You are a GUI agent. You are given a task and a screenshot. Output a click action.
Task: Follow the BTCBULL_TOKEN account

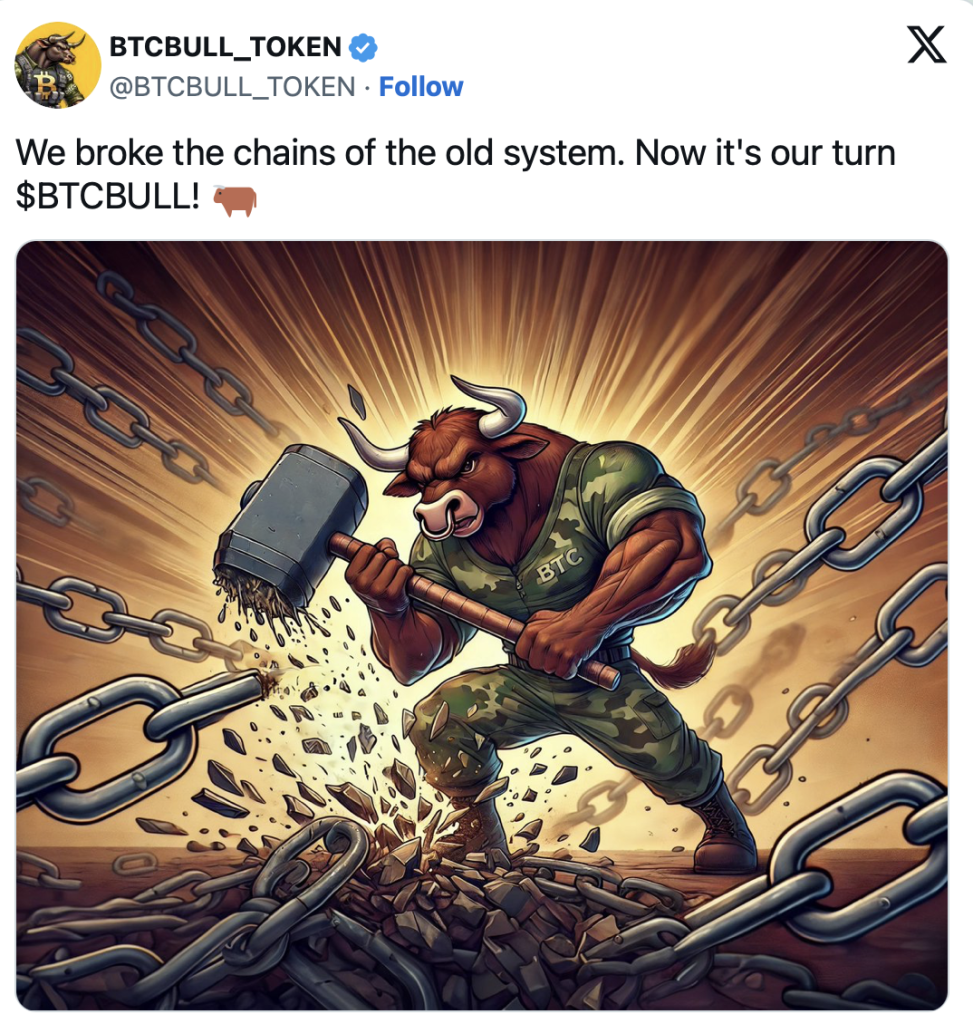click(x=421, y=86)
